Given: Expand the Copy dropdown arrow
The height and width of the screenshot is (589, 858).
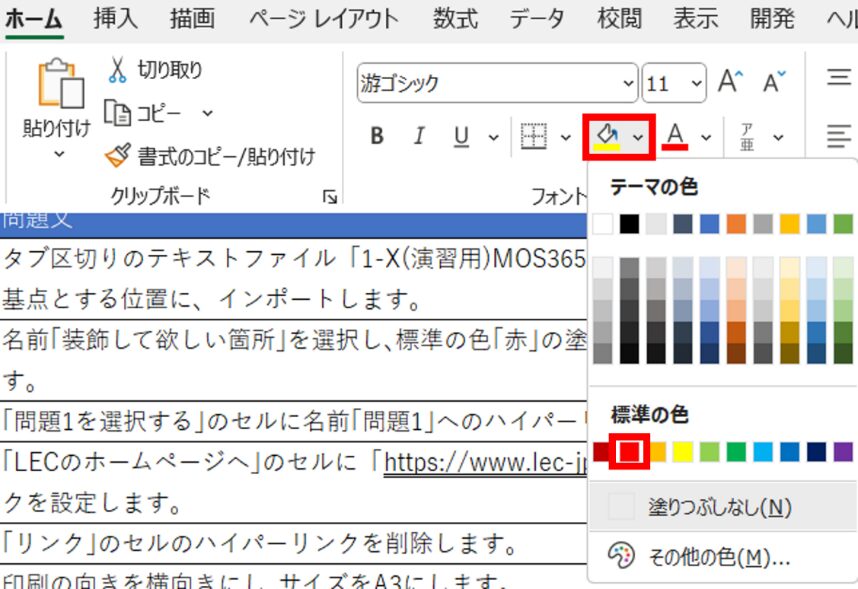Looking at the screenshot, I should (207, 113).
